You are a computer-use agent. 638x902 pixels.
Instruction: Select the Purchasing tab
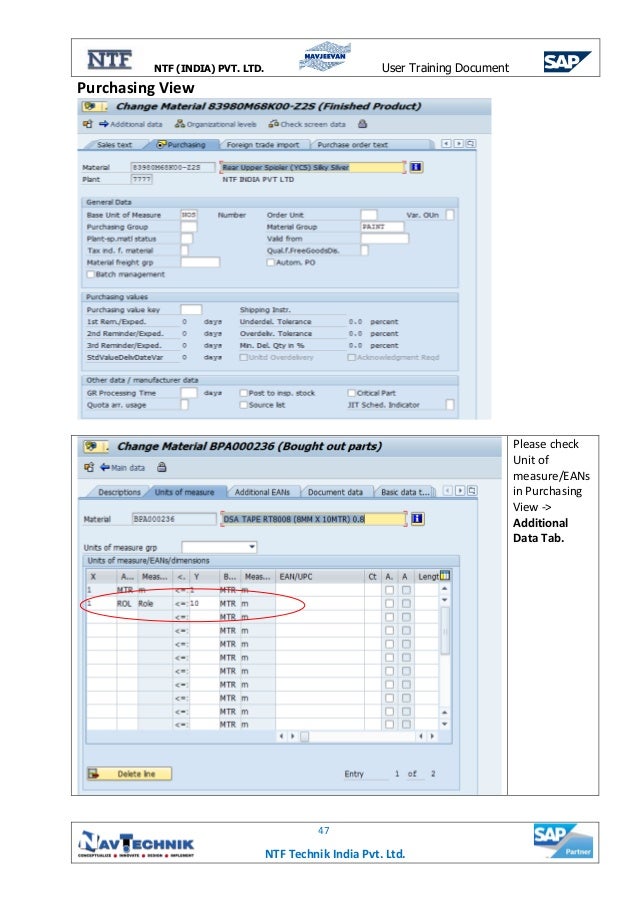(x=182, y=144)
